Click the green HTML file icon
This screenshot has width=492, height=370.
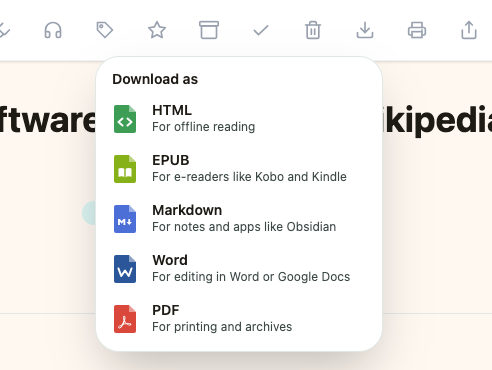click(x=125, y=119)
